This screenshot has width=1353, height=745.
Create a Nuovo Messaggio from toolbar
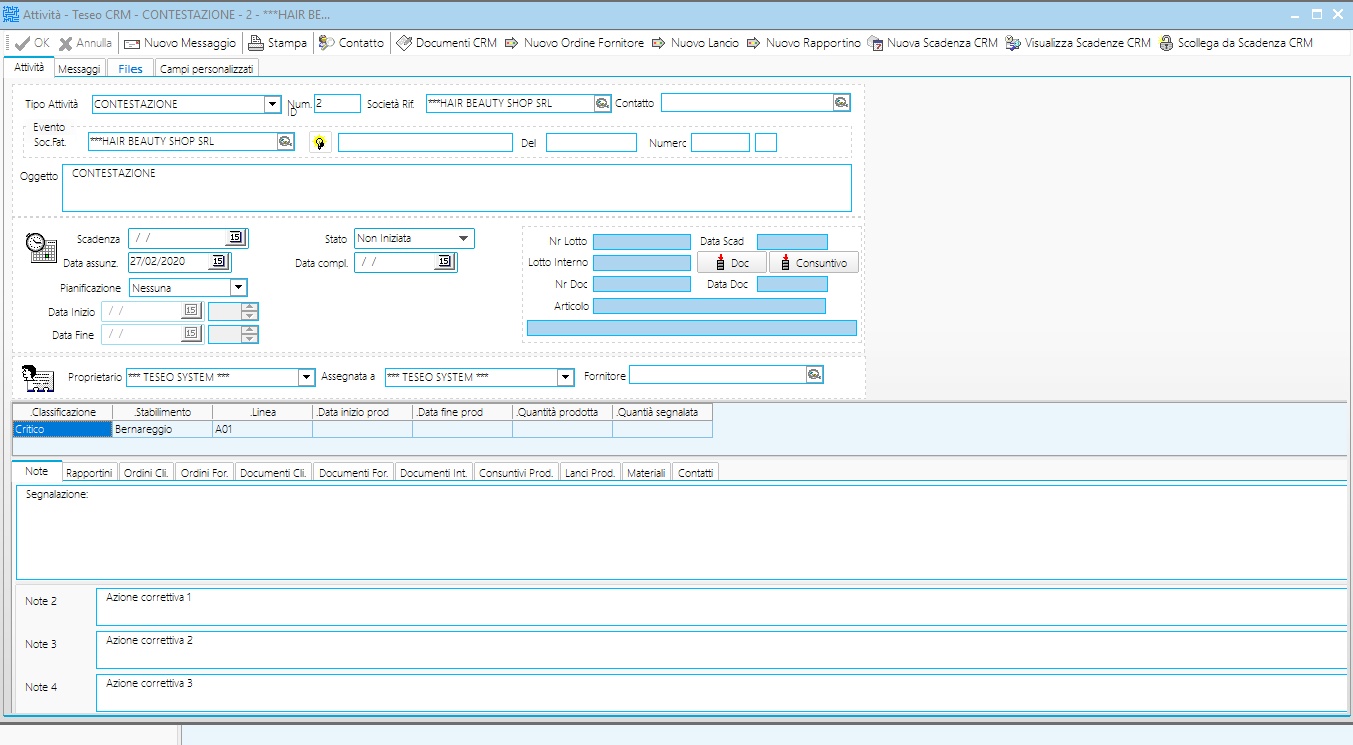tap(180, 43)
